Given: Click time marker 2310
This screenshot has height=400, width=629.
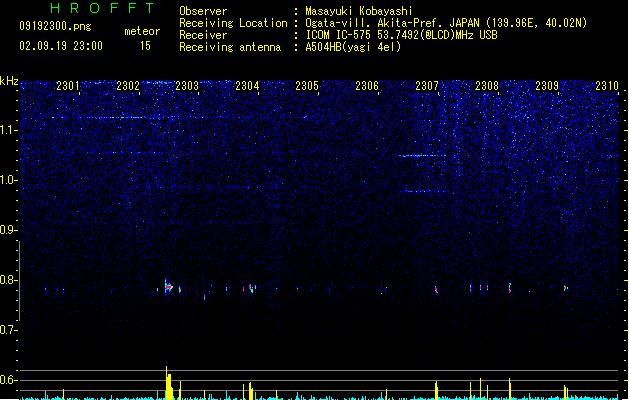Looking at the screenshot, I should 607,85.
